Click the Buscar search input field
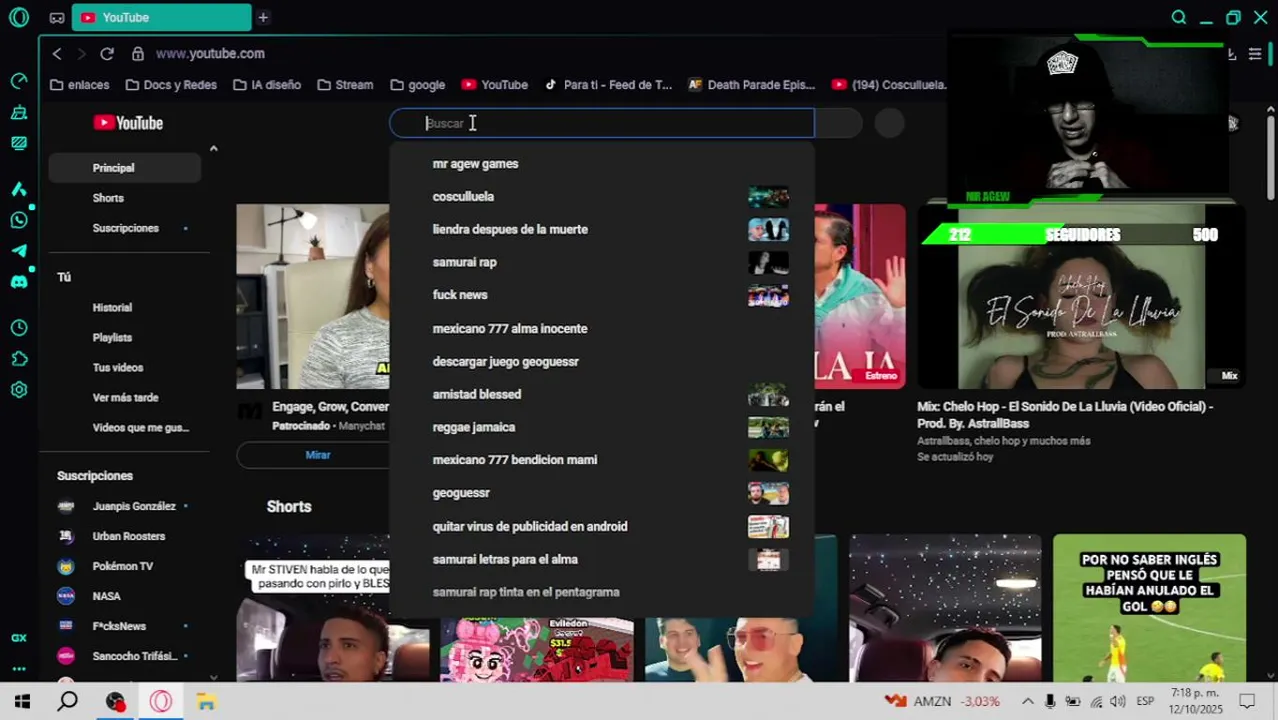 [x=602, y=123]
